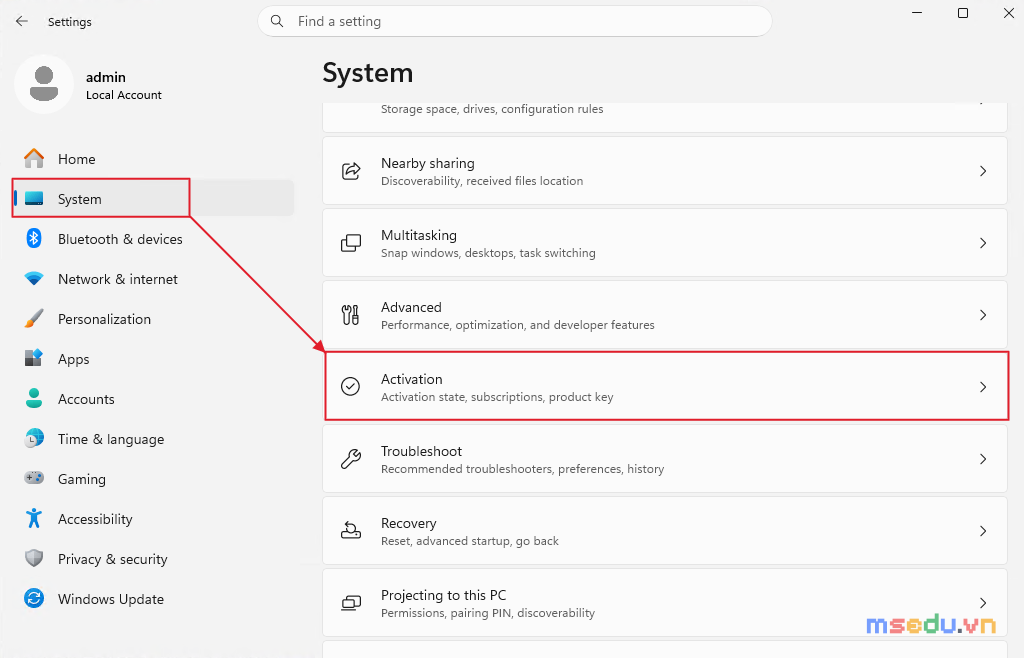
Task: Click the Nearby sharing share icon
Action: click(351, 171)
